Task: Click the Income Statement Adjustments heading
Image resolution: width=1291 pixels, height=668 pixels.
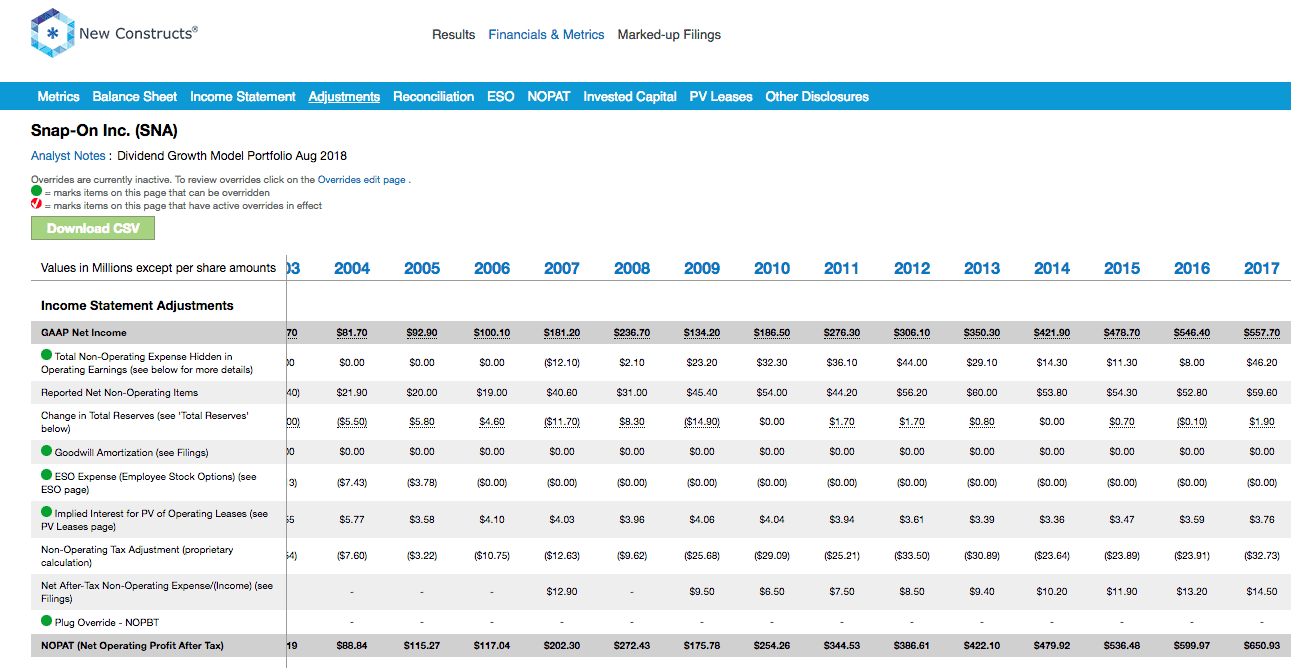Action: pyautogui.click(x=137, y=306)
